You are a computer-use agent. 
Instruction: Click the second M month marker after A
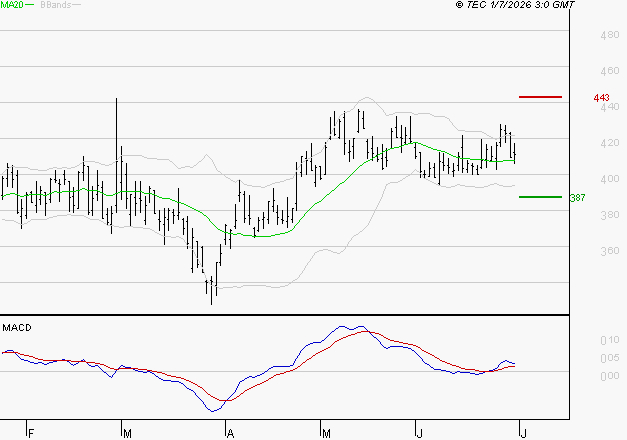(326, 433)
